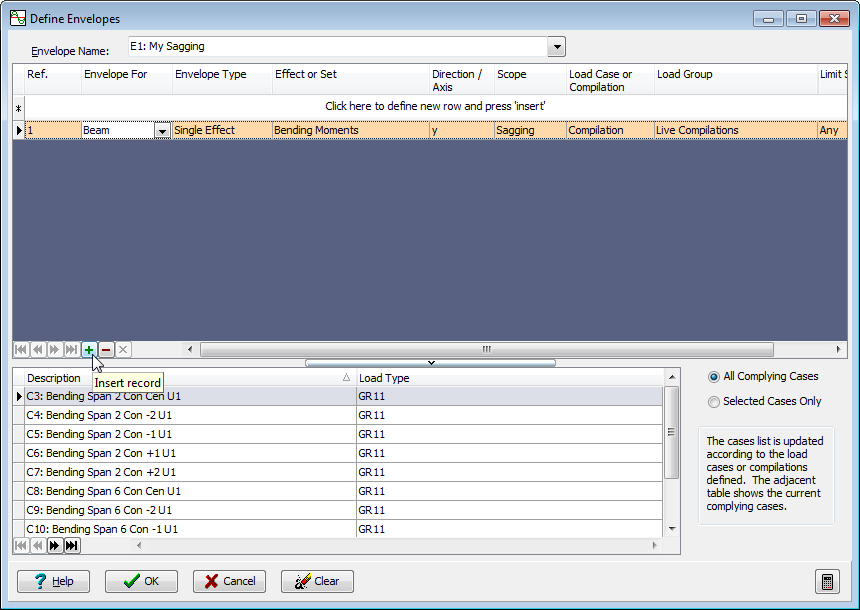Click right arrow of envelope grid scrollbar

coord(838,349)
